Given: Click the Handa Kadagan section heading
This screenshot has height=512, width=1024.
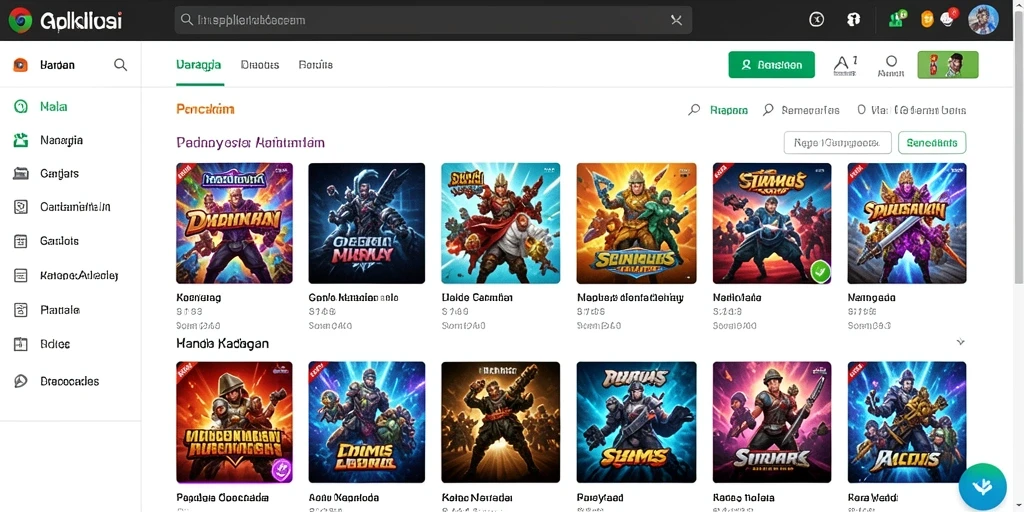Looking at the screenshot, I should pos(223,343).
